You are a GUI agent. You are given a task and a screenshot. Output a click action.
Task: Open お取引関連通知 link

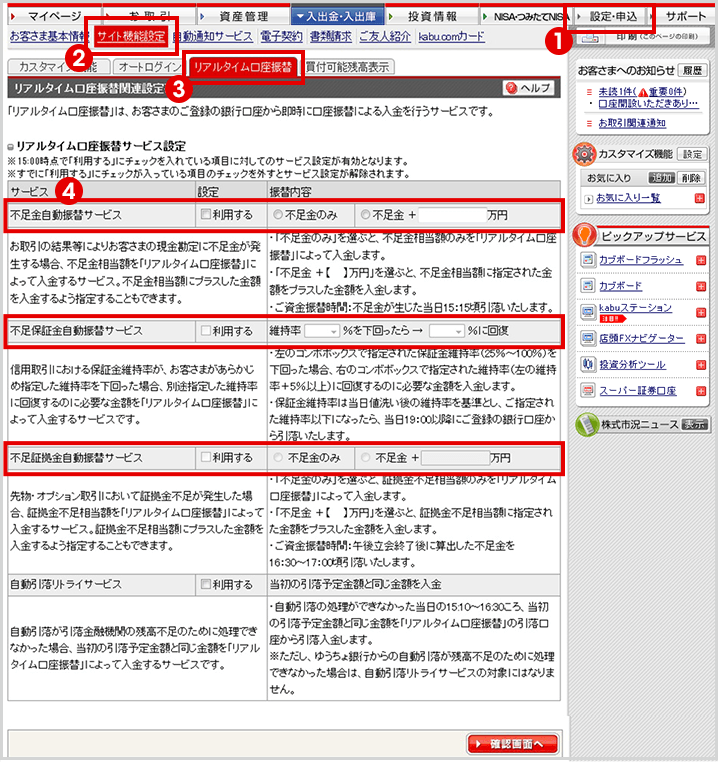[x=632, y=123]
